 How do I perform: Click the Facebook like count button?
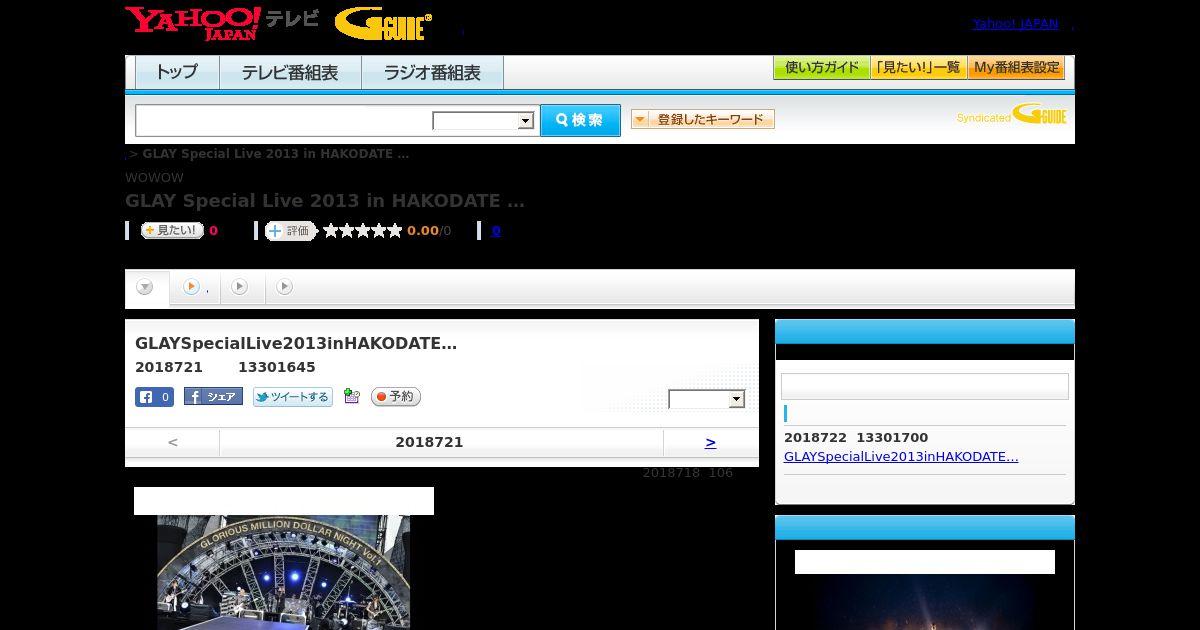(154, 397)
